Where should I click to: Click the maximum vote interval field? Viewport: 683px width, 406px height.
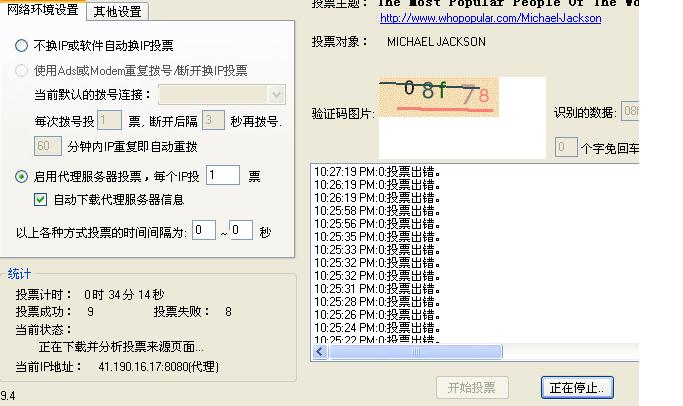(240, 230)
